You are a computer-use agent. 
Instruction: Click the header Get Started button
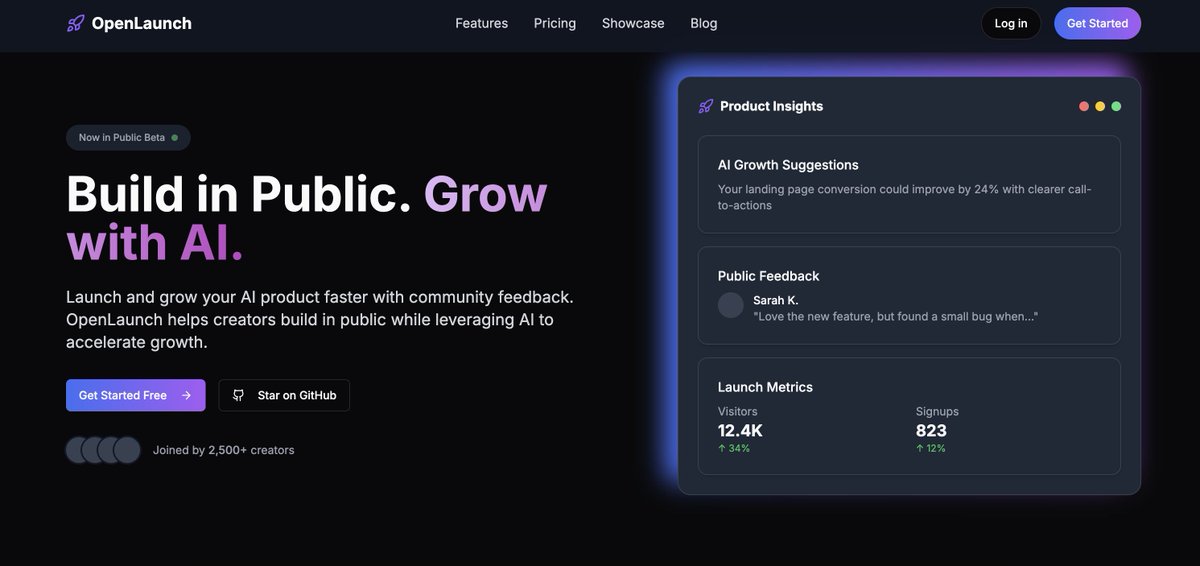tap(1097, 23)
